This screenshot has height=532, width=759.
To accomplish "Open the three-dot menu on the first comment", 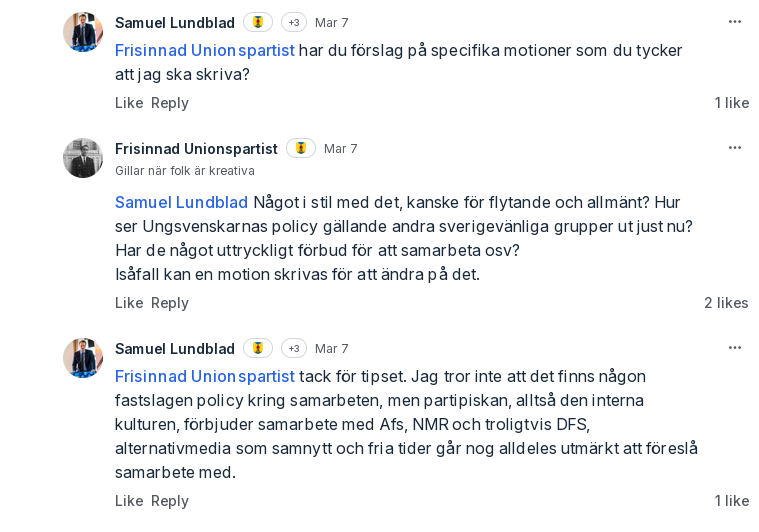I will pos(735,21).
